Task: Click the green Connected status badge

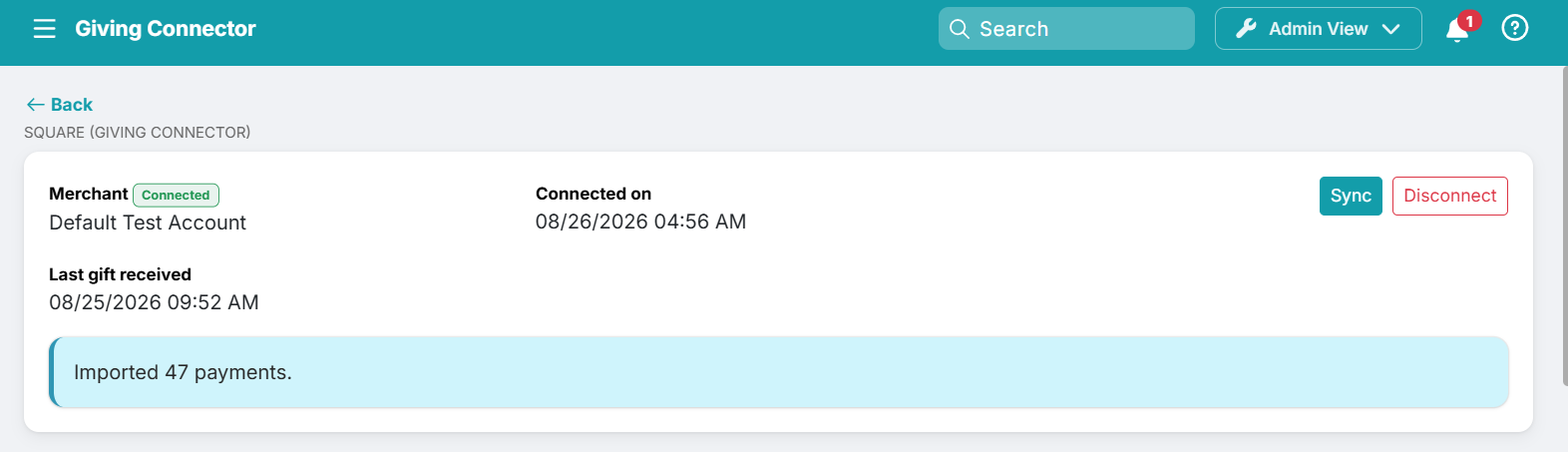Action: [x=176, y=196]
